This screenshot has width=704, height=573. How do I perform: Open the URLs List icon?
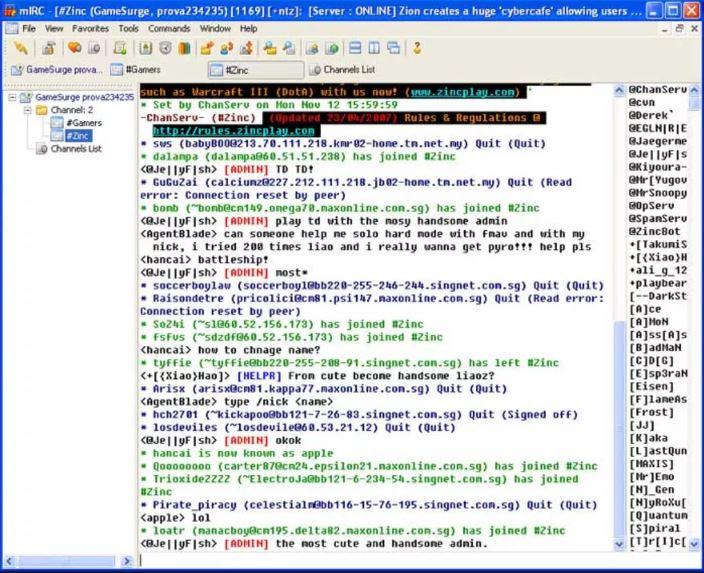tap(332, 48)
